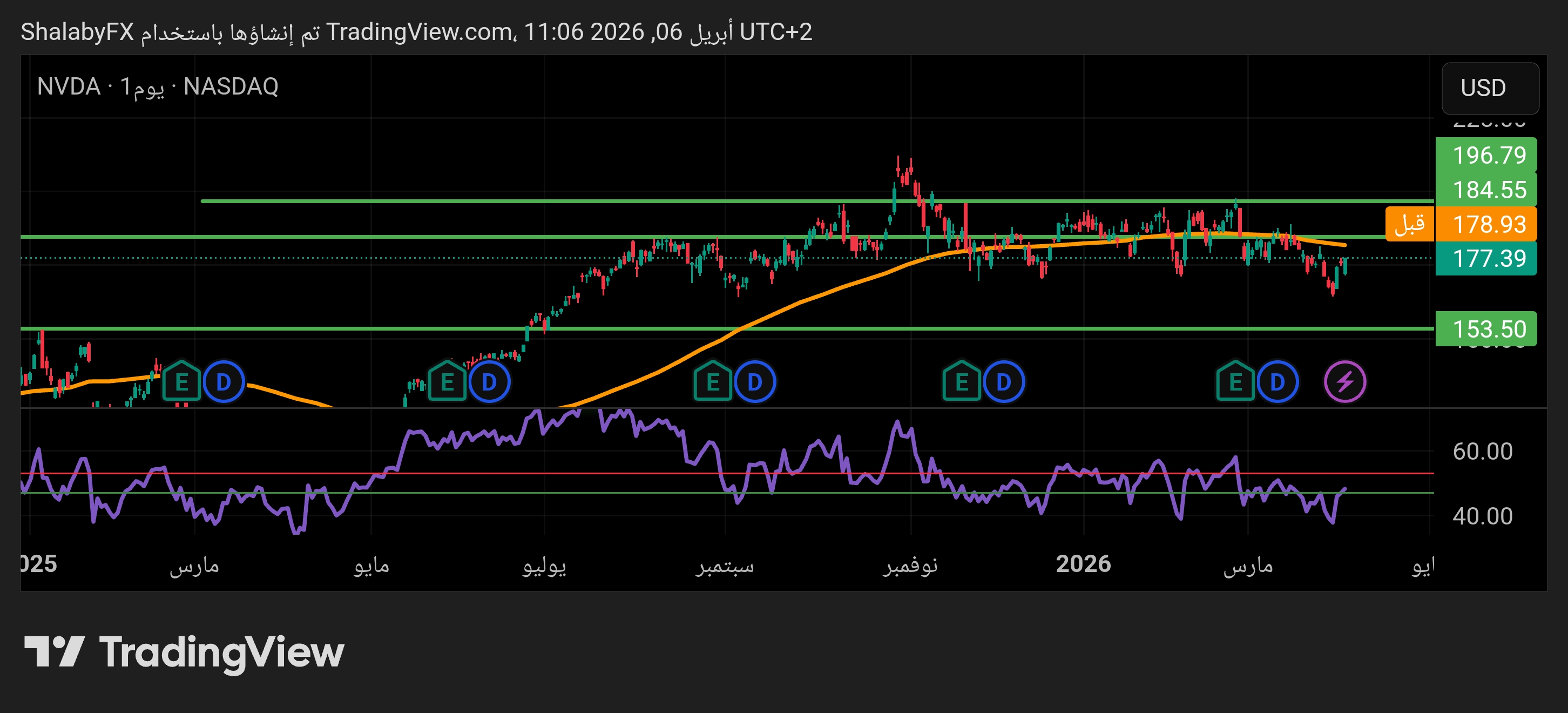The image size is (1568, 713).
Task: Click the 2026 year label on time axis
Action: (1083, 564)
